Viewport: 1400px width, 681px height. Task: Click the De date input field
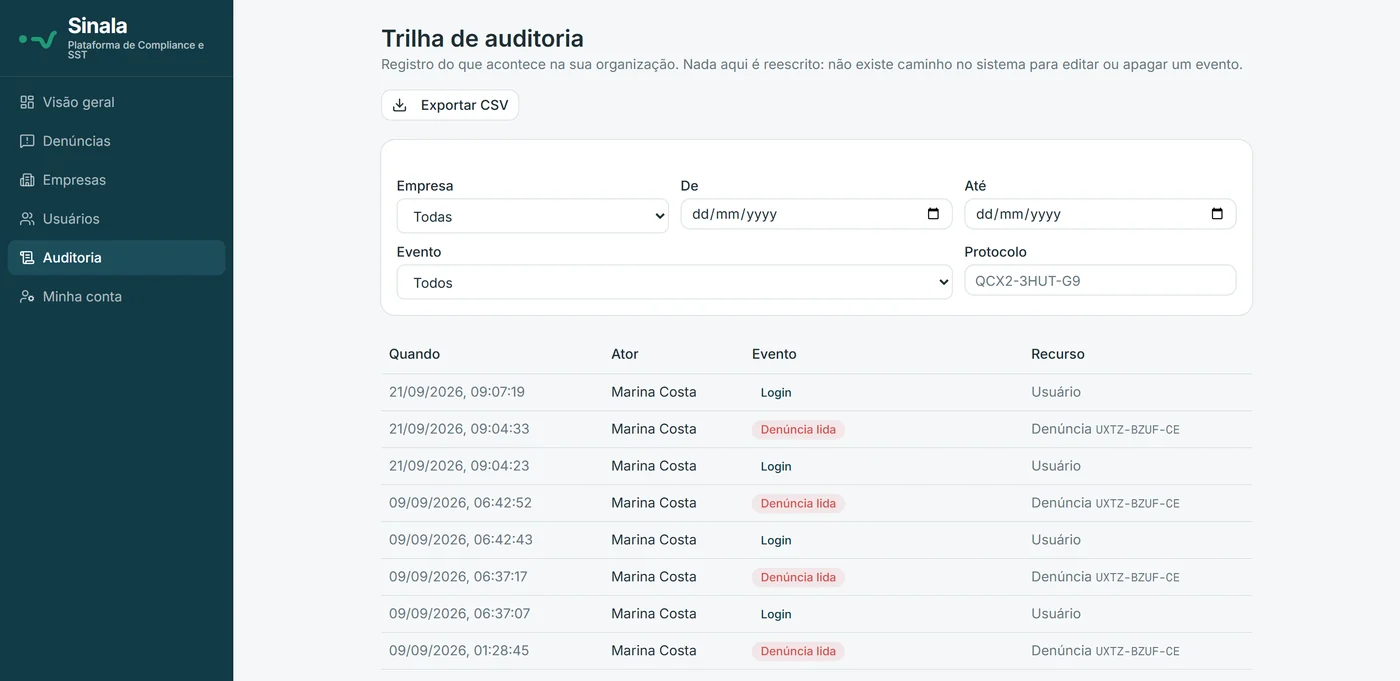pyautogui.click(x=817, y=214)
